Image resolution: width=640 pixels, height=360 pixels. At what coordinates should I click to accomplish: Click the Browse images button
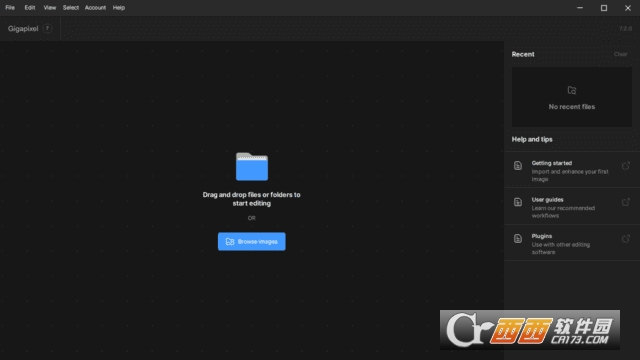coord(251,242)
